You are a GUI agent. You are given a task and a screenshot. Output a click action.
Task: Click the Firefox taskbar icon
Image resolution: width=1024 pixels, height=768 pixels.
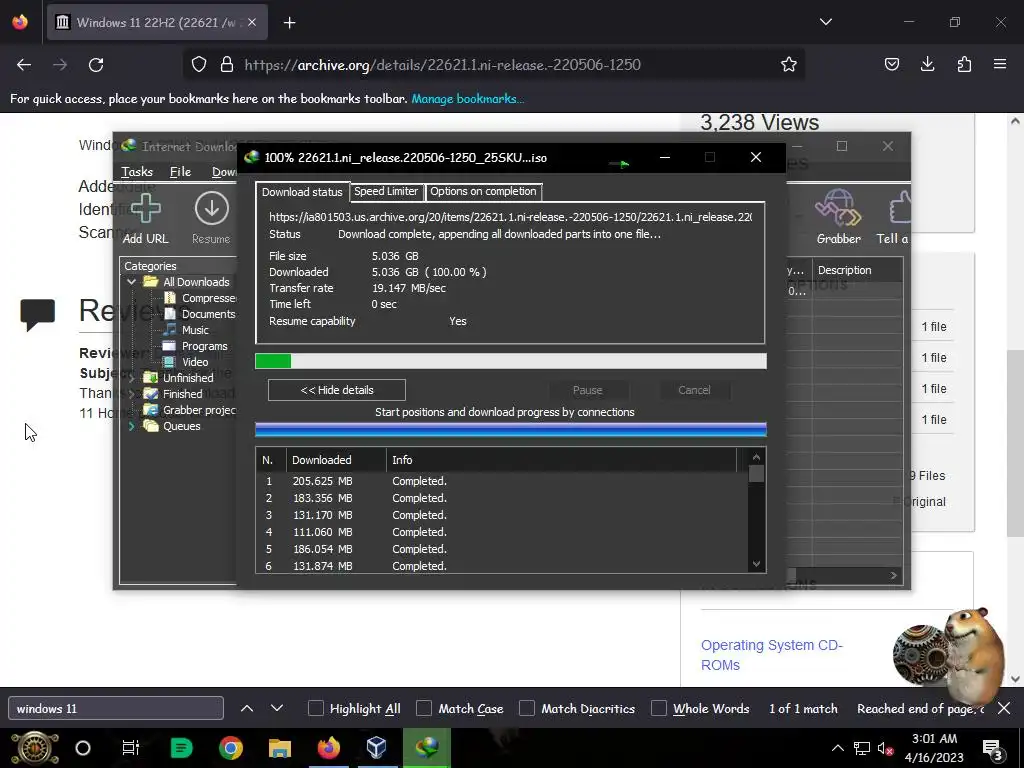(328, 748)
